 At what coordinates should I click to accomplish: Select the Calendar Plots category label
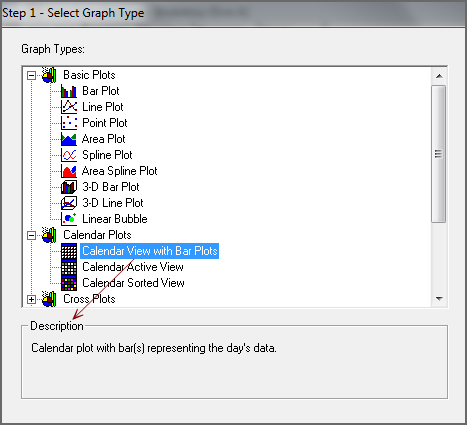pyautogui.click(x=97, y=235)
